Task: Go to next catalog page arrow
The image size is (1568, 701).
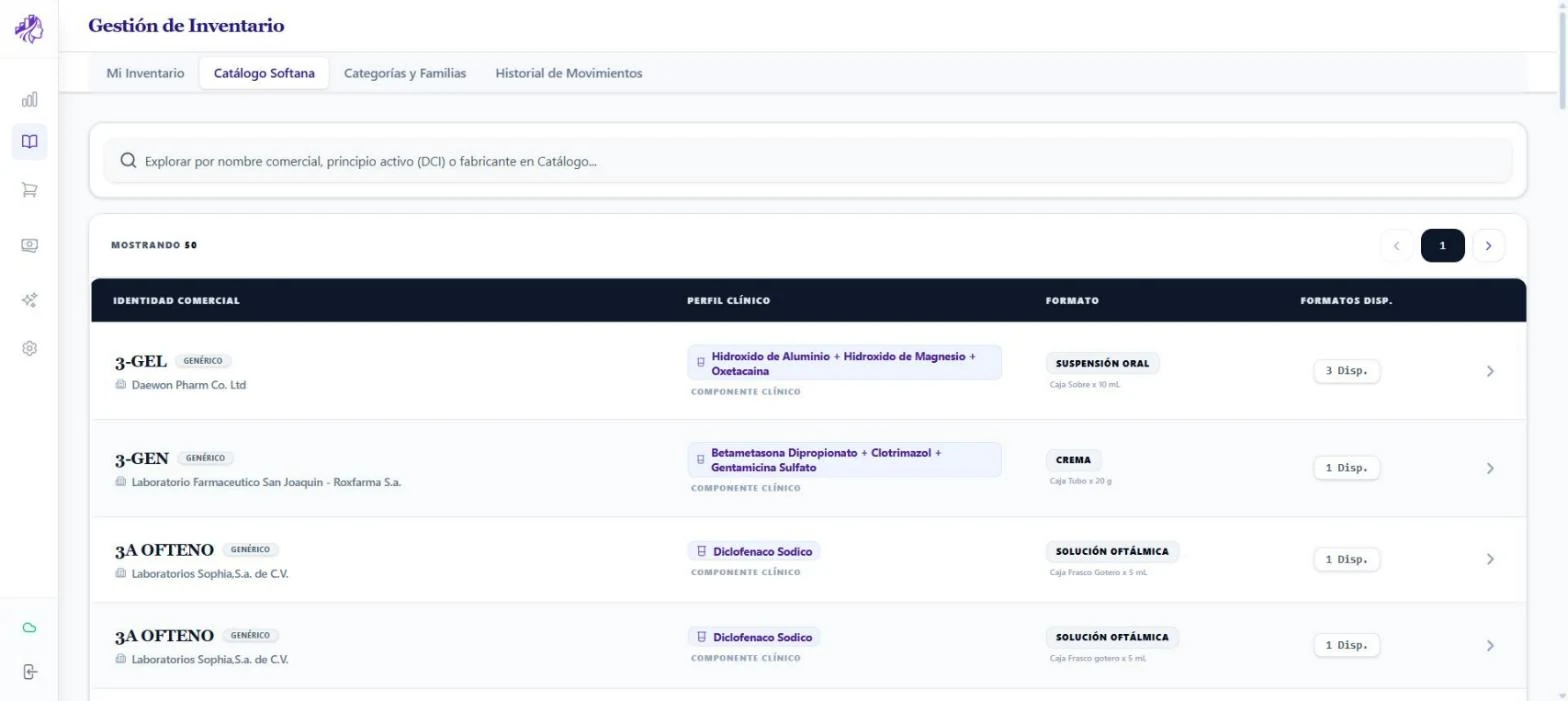Action: pyautogui.click(x=1488, y=246)
